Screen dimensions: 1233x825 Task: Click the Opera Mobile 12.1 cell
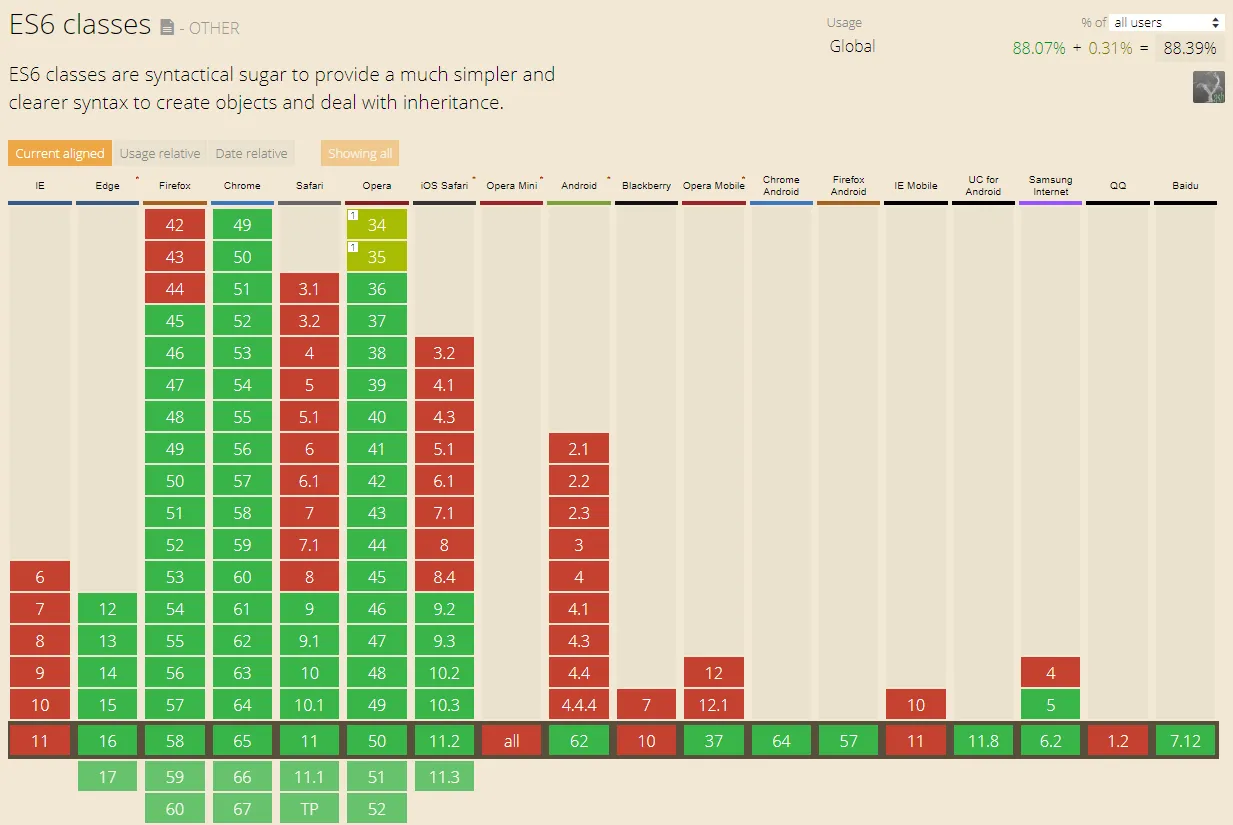pyautogui.click(x=714, y=705)
